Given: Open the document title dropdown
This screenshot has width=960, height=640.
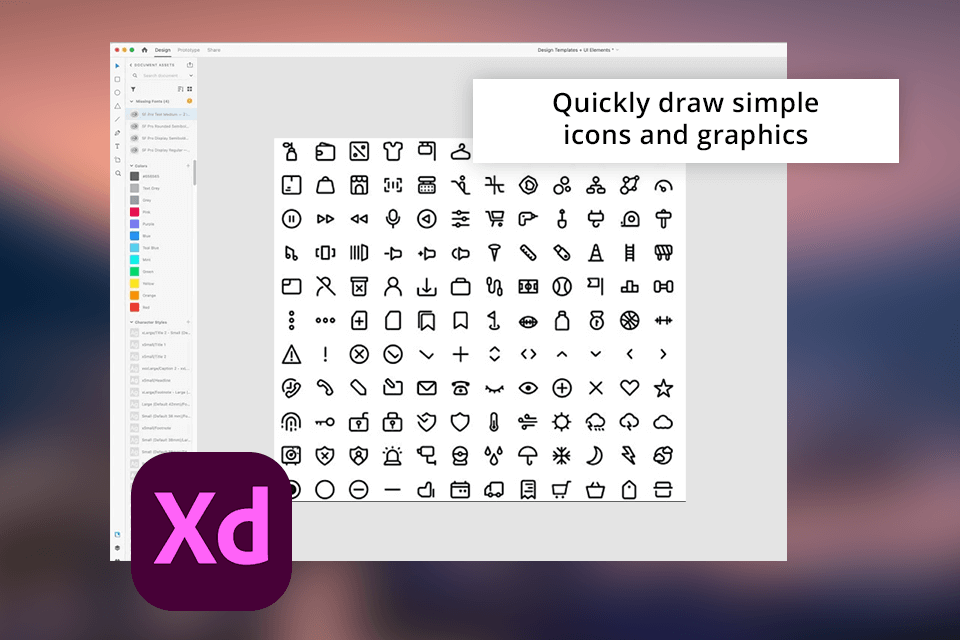Looking at the screenshot, I should [x=617, y=50].
